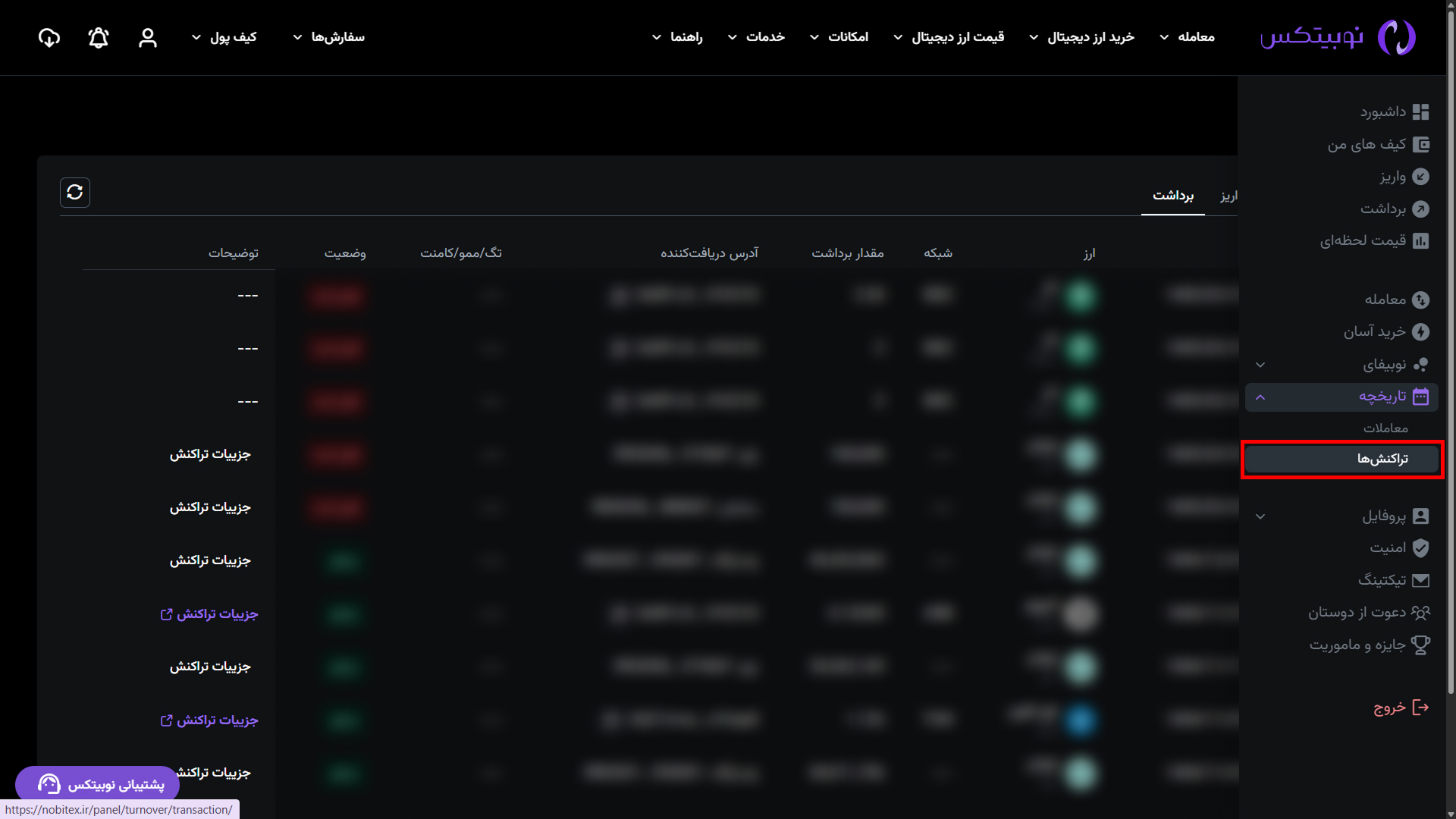Click the مقدار برداشت column header
Screen dimensions: 1456x819
(848, 253)
